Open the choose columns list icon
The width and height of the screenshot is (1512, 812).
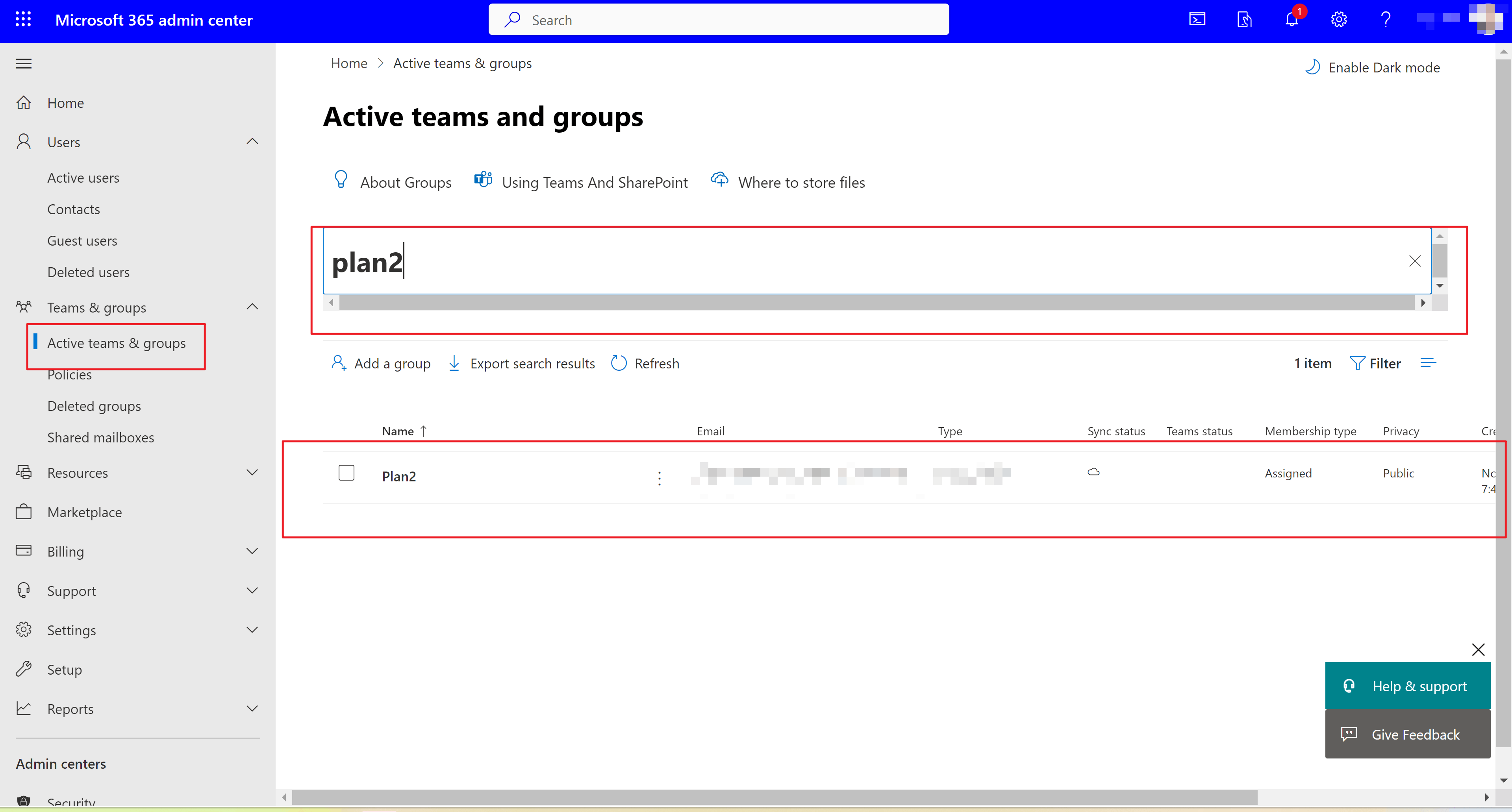pos(1427,363)
